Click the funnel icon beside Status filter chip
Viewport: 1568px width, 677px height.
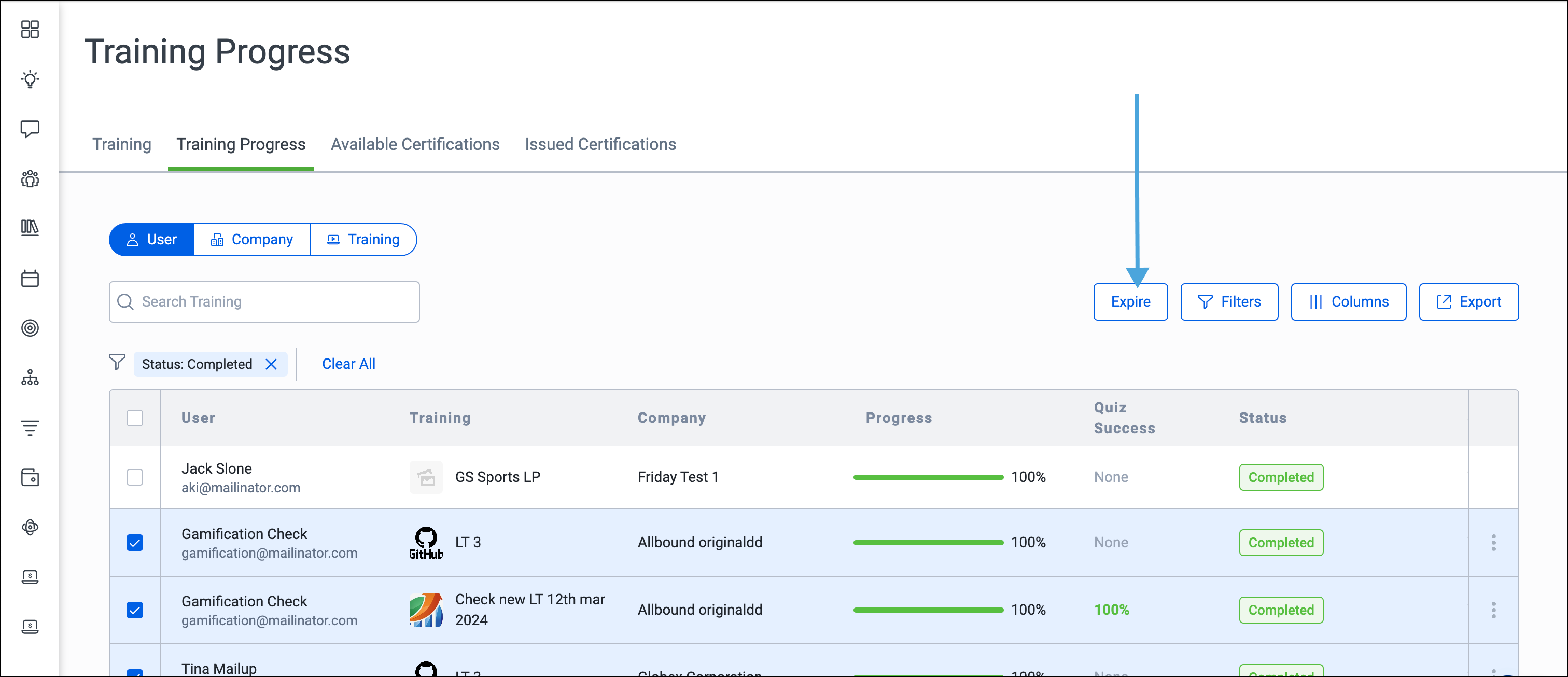[117, 362]
